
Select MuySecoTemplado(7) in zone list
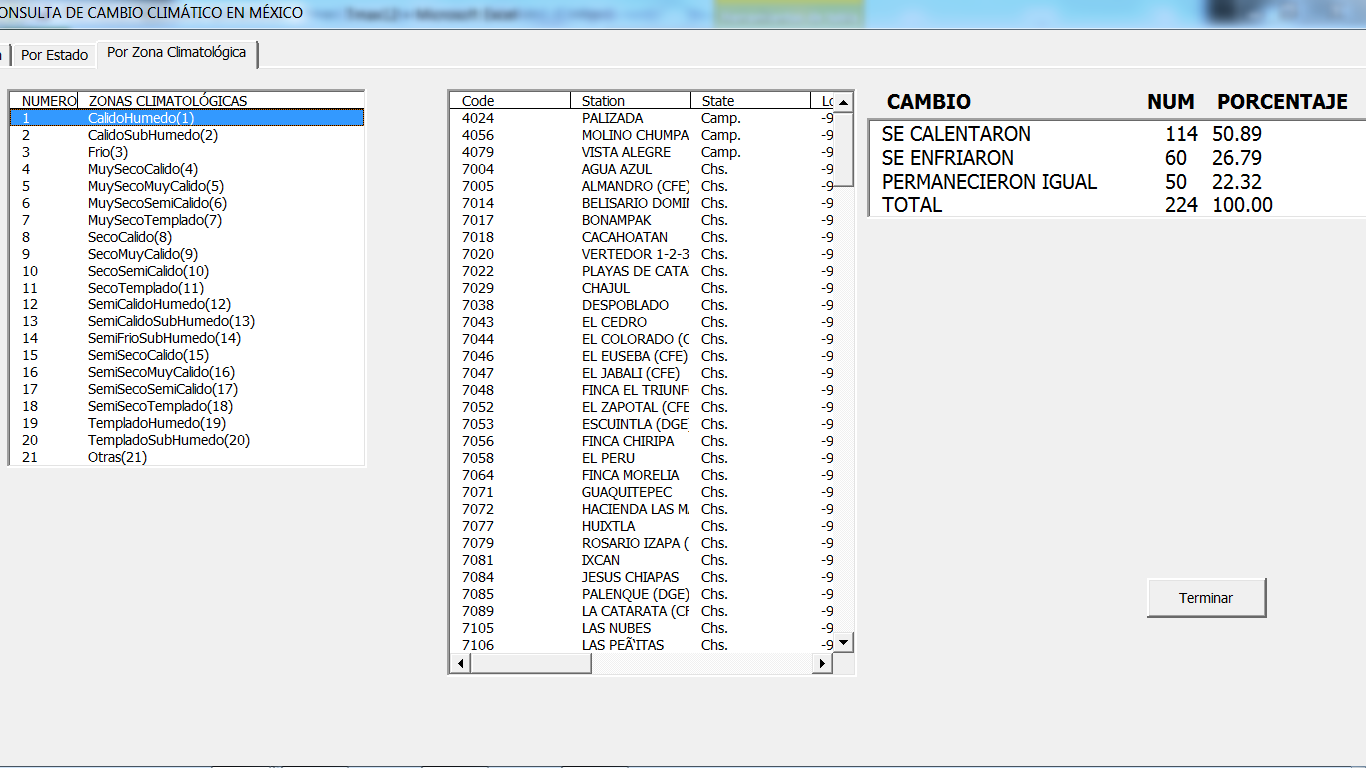[x=155, y=220]
